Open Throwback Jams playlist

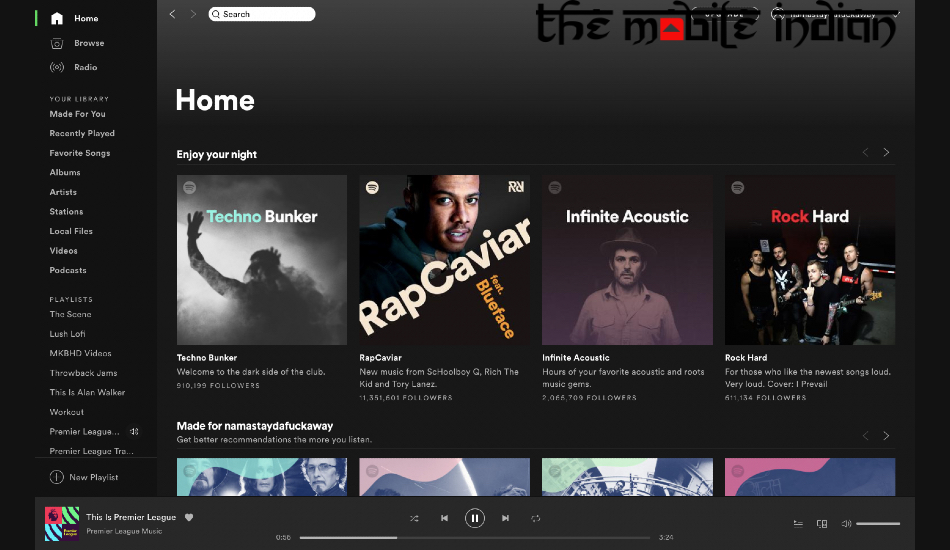tap(83, 373)
